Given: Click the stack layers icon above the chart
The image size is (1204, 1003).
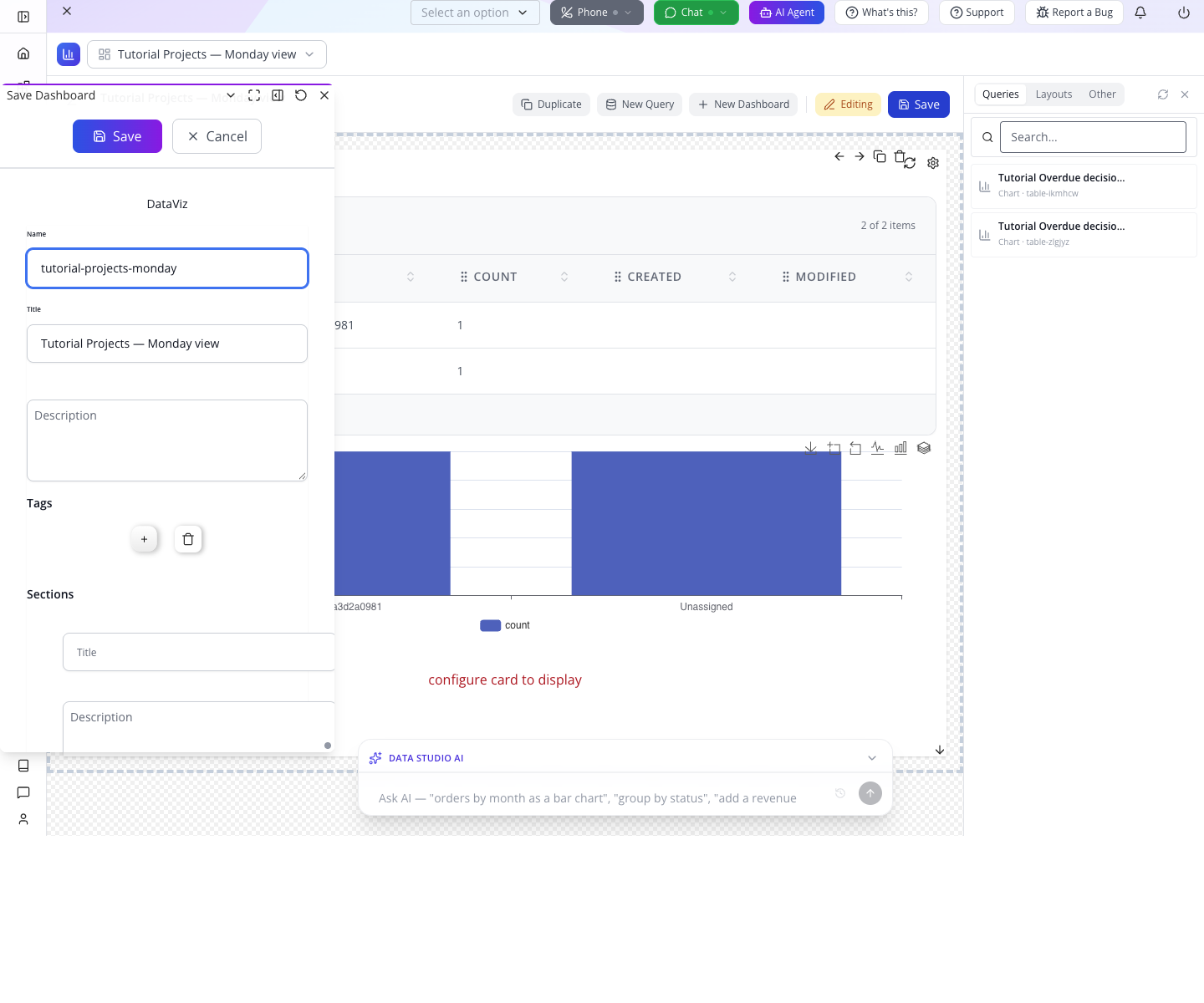Looking at the screenshot, I should pos(924,448).
